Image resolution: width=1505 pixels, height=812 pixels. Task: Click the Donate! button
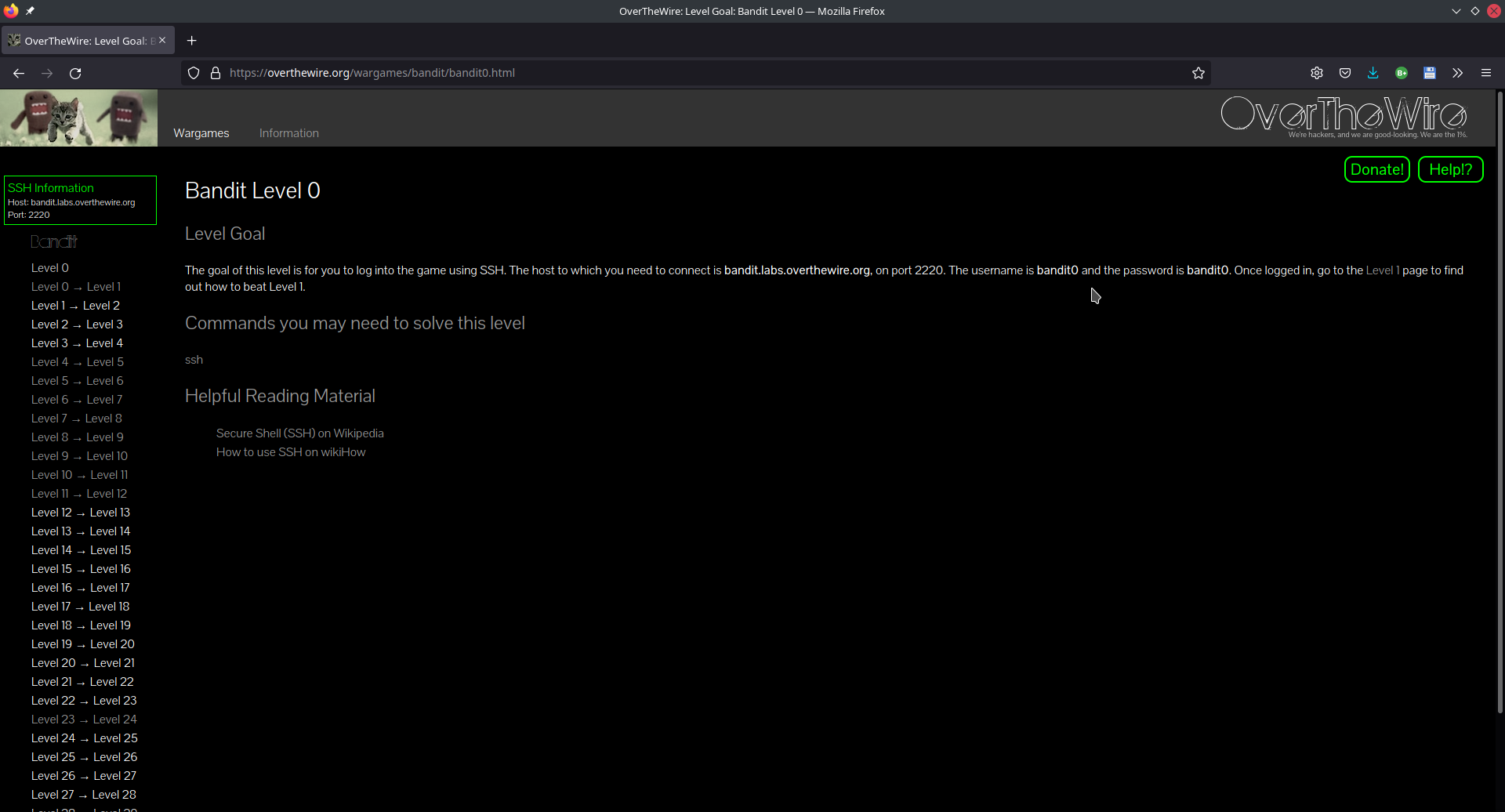(1376, 169)
